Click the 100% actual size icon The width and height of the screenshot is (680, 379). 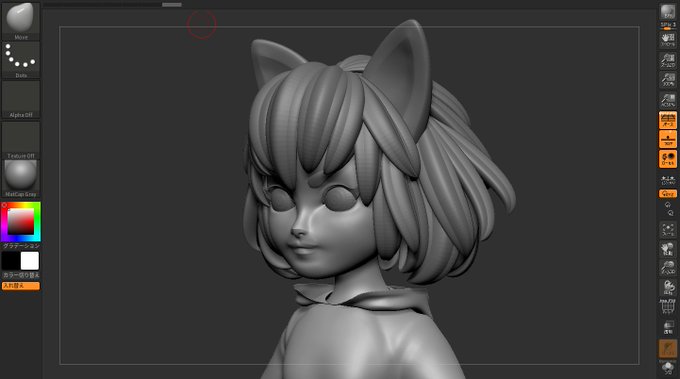668,80
